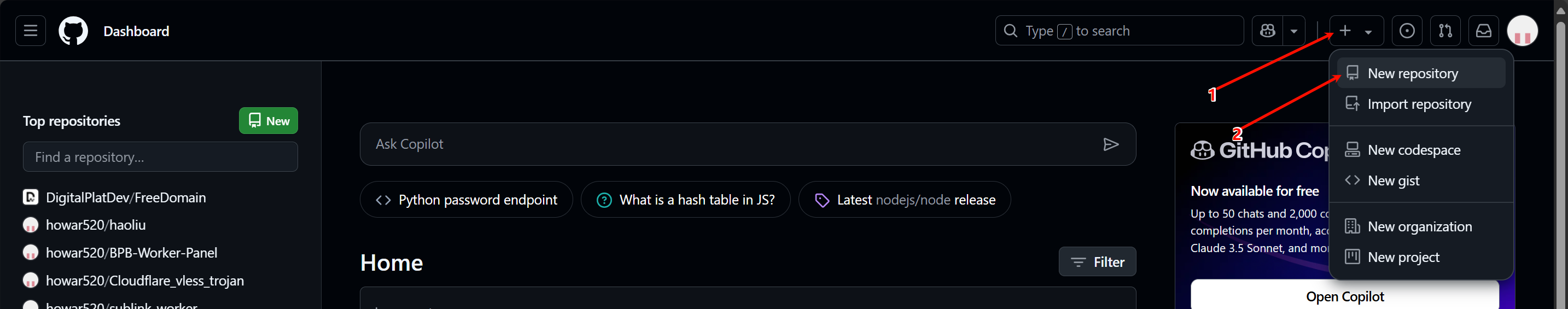Open the Copilot chat icon

(x=1268, y=31)
